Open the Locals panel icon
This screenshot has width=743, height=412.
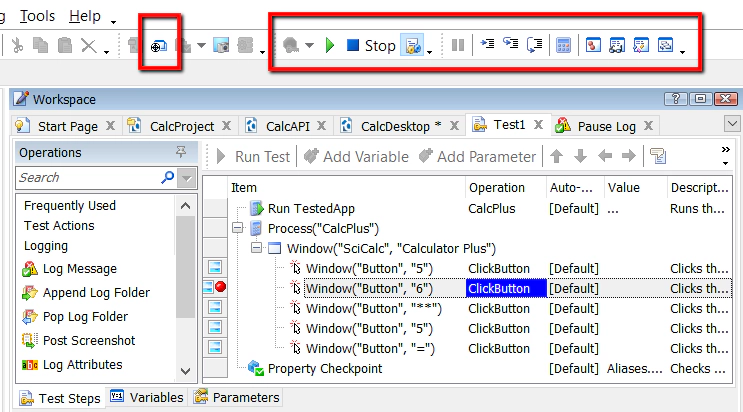point(641,45)
